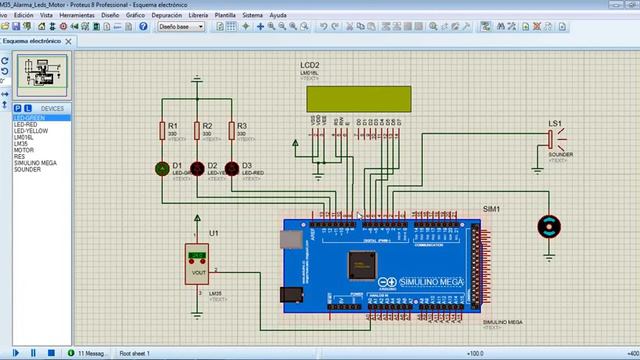The width and height of the screenshot is (640, 360).
Task: Click the zoom-to-area magnifier icon
Action: point(304,27)
